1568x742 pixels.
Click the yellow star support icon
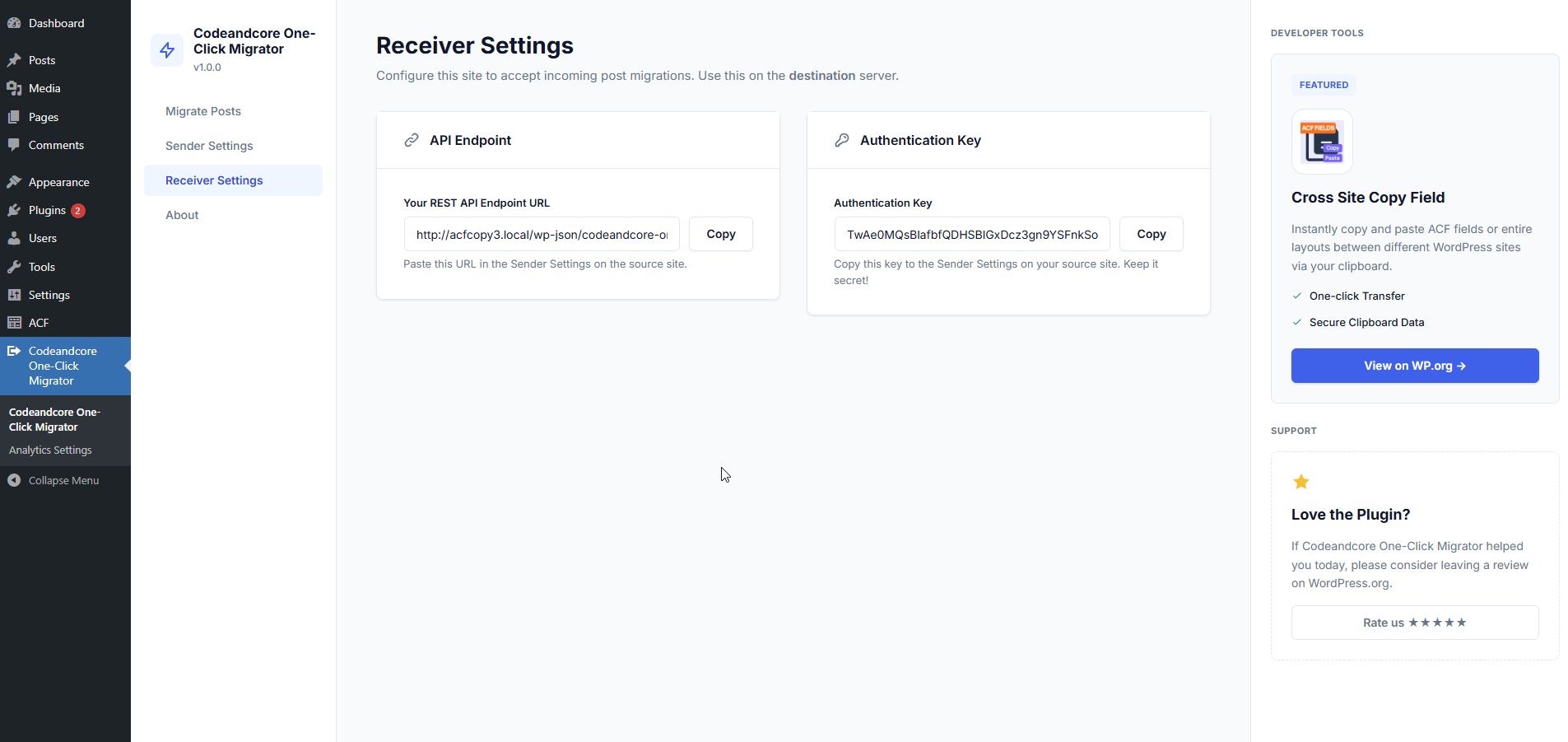1301,482
